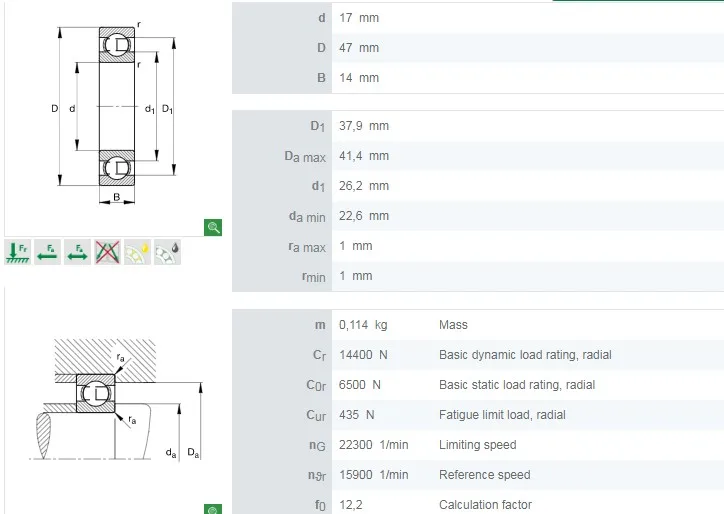The width and height of the screenshot is (724, 514).
Task: Click the bidirectional axial load Fa icon
Action: pyautogui.click(x=77, y=253)
